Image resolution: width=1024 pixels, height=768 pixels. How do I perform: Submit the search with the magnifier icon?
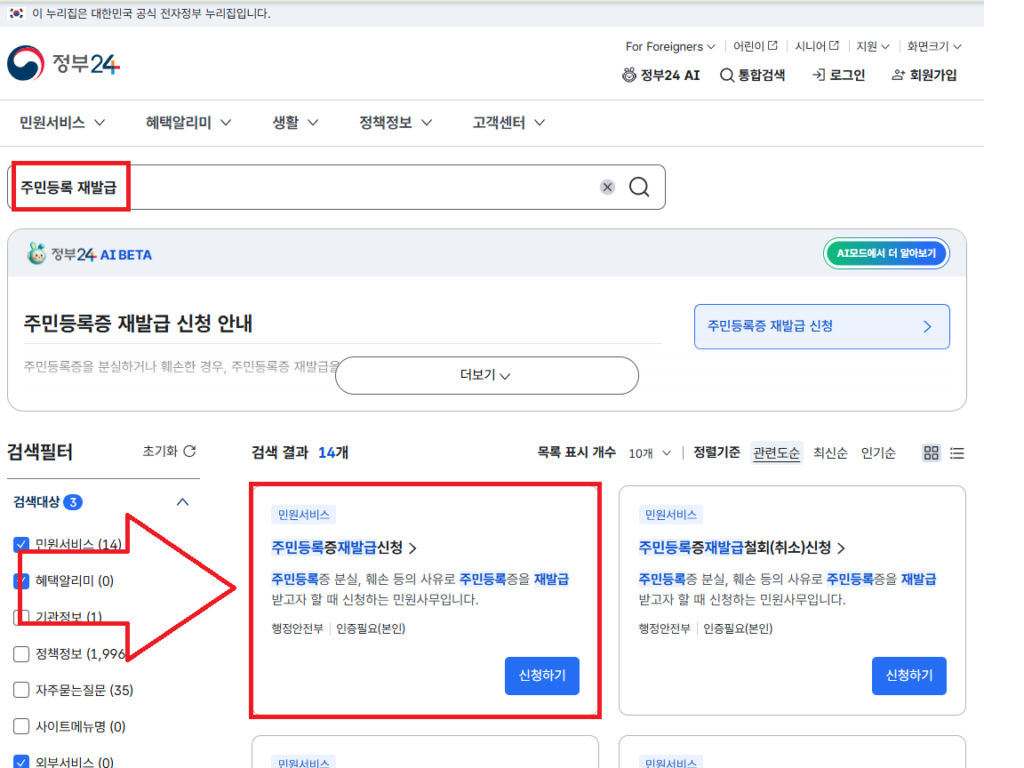[639, 187]
